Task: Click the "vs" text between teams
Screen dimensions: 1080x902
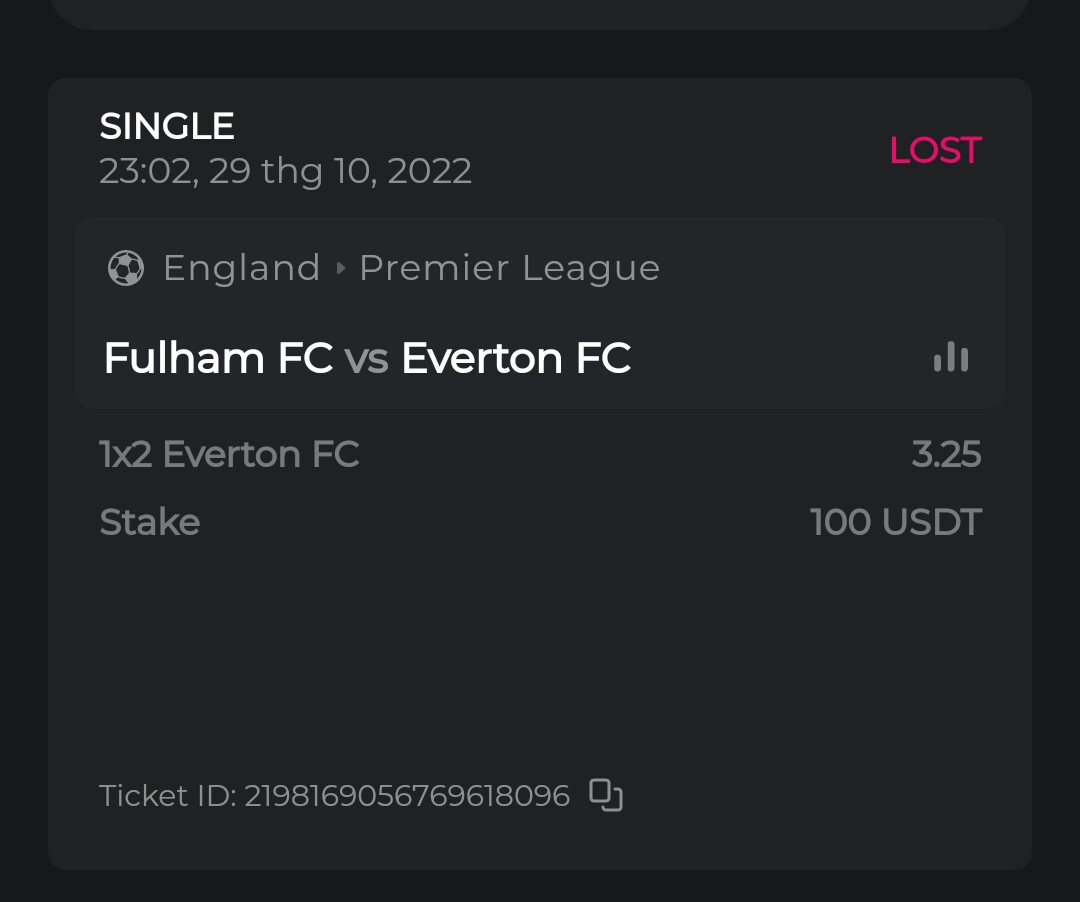Action: click(x=366, y=359)
